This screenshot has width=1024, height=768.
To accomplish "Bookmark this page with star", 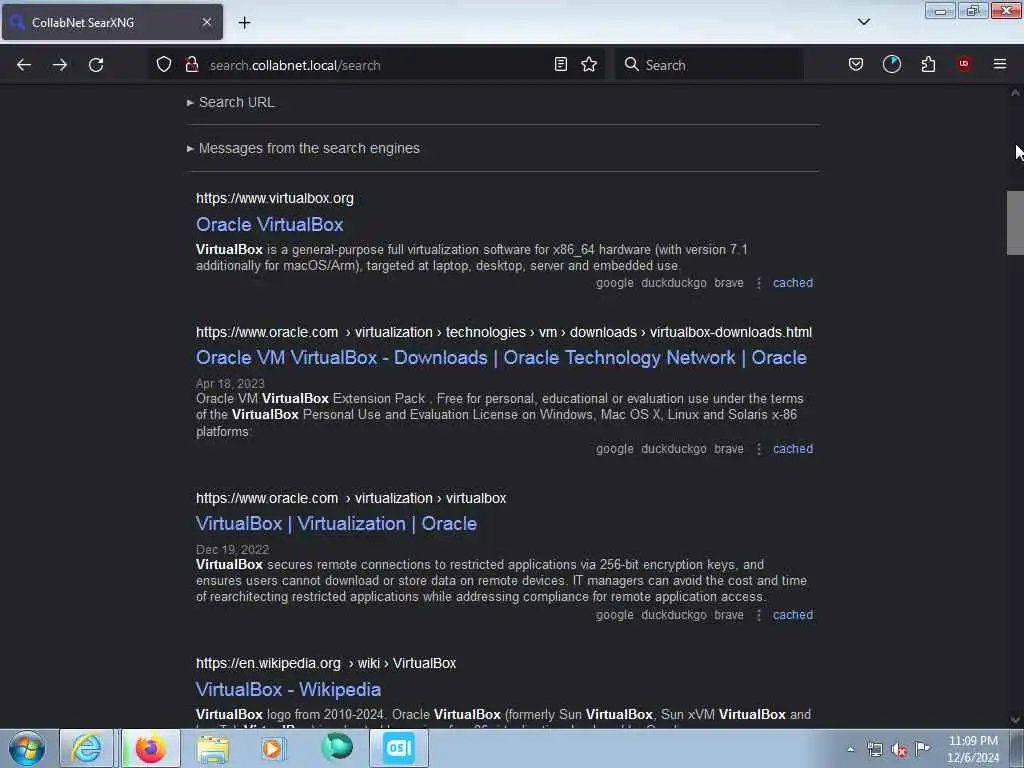I will (x=589, y=64).
